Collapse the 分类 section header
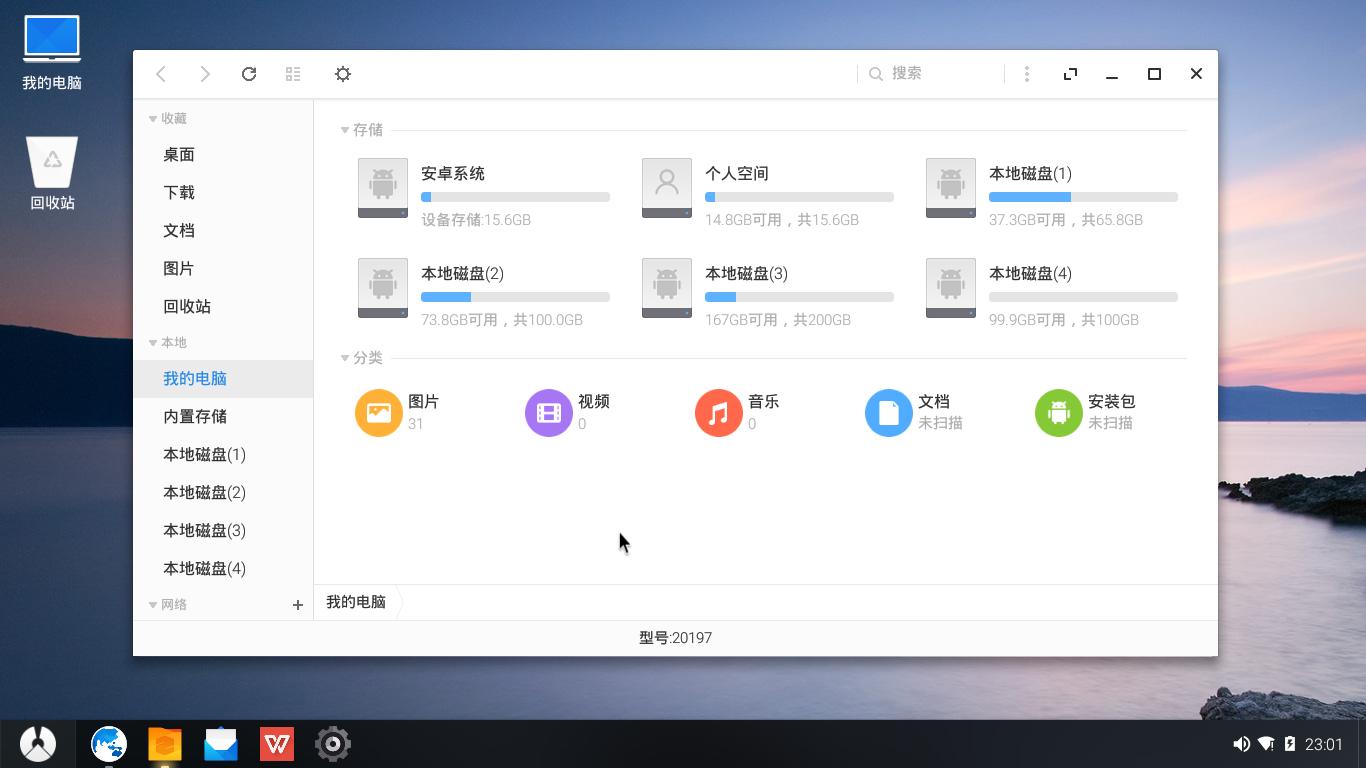 [x=344, y=357]
